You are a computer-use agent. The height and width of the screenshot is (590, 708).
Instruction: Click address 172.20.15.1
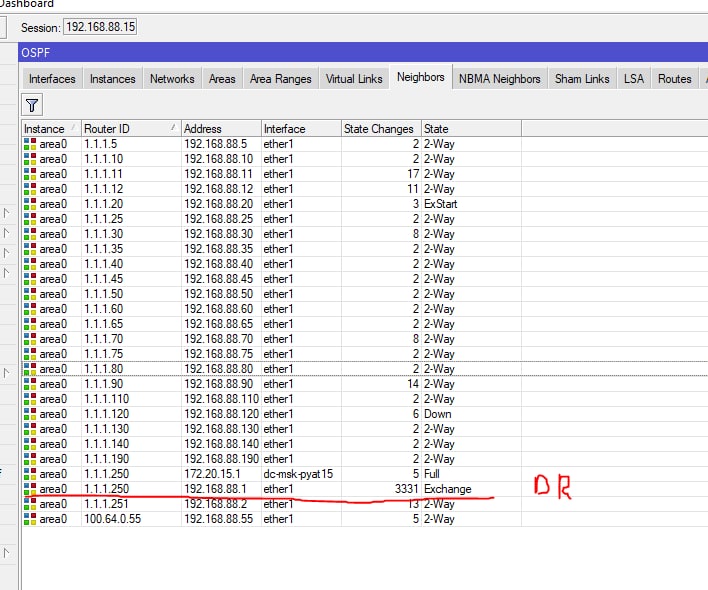click(212, 474)
